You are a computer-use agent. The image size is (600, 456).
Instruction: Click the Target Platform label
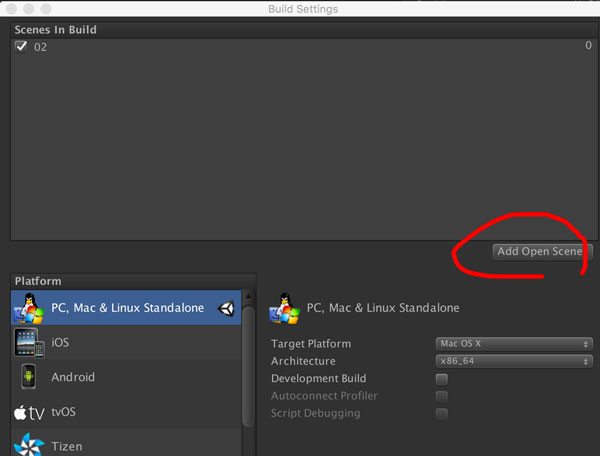coord(311,344)
